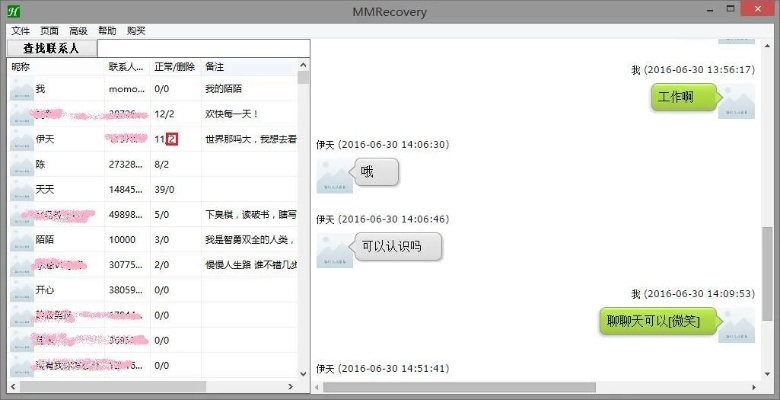Click the MMRecovery app icon in title bar

[13, 11]
